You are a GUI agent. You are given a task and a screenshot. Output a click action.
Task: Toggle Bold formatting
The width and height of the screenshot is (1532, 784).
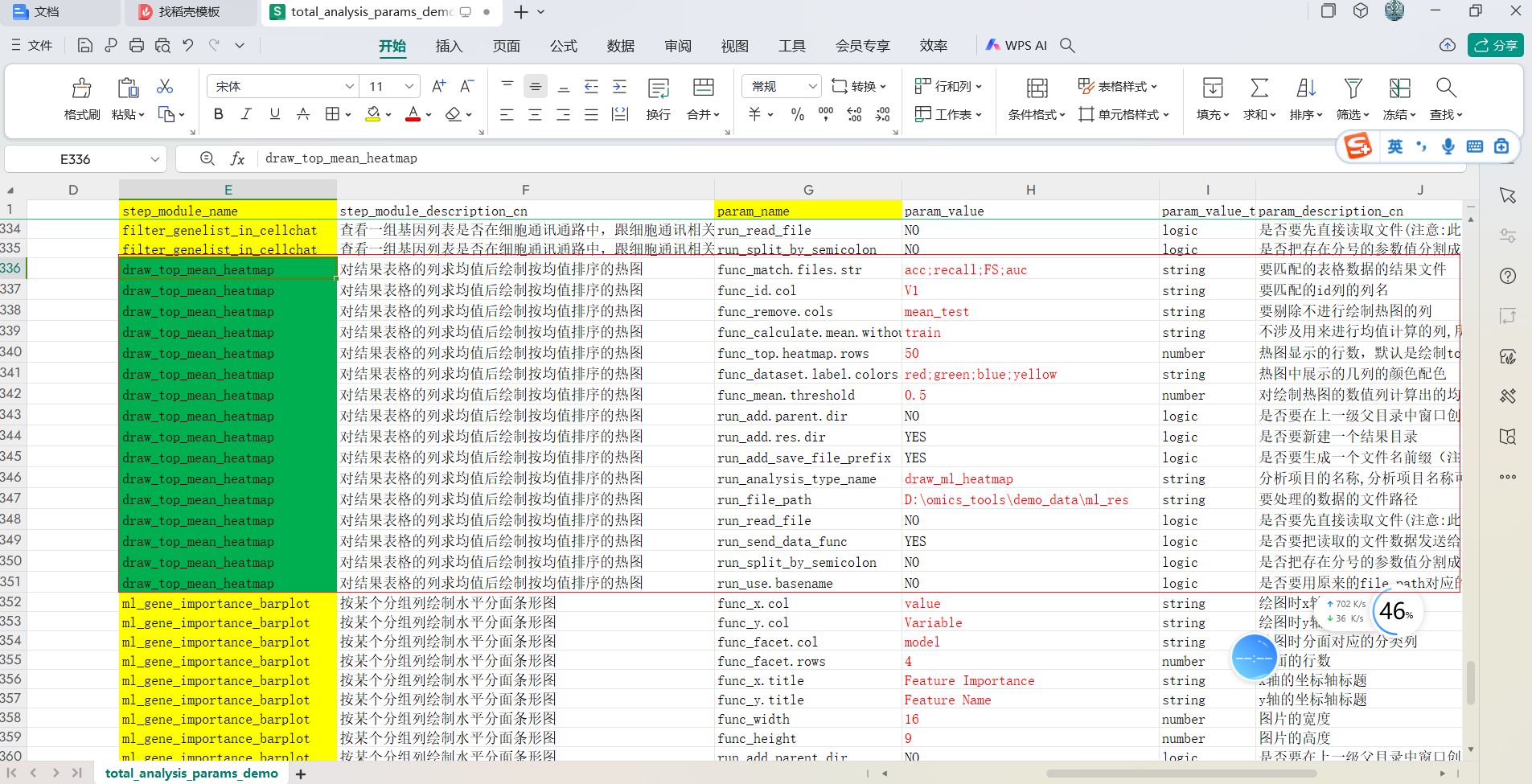coord(218,114)
